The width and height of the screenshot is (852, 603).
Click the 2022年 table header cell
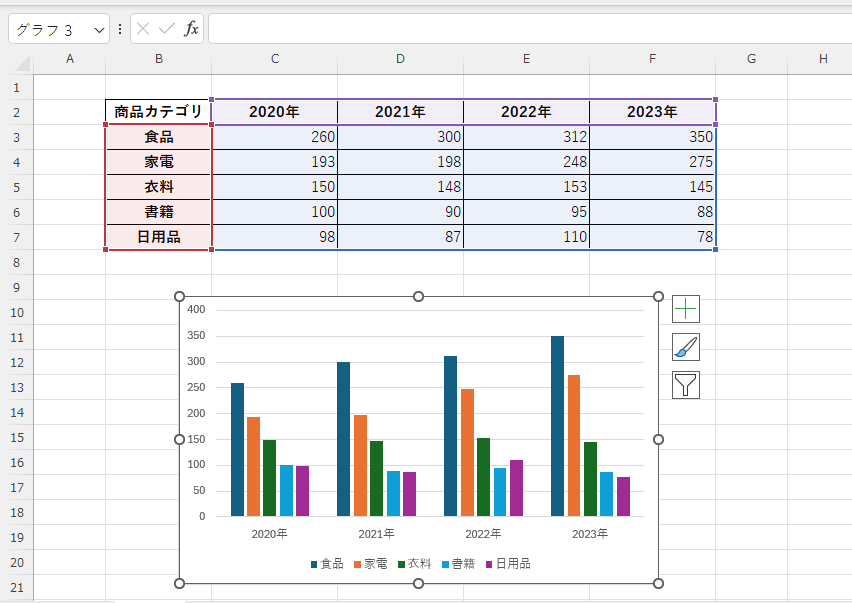click(527, 112)
